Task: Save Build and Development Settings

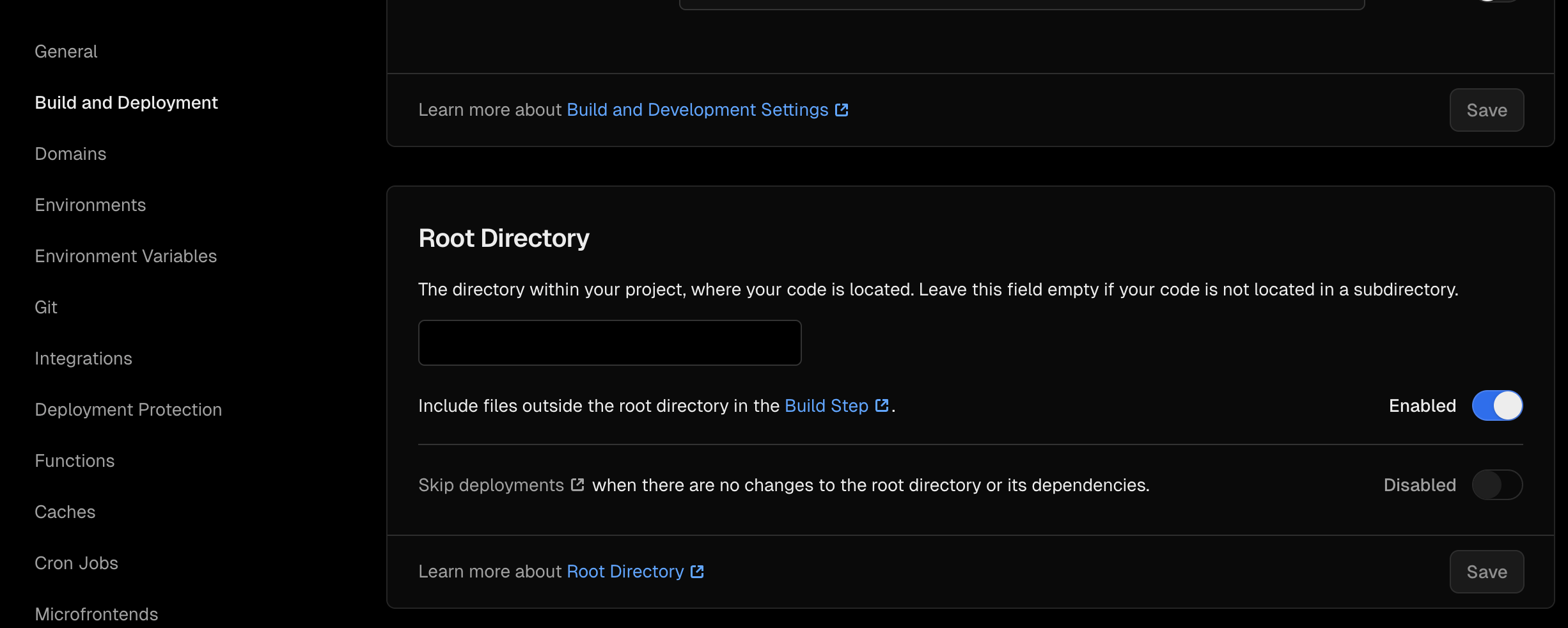Action: click(x=1486, y=110)
